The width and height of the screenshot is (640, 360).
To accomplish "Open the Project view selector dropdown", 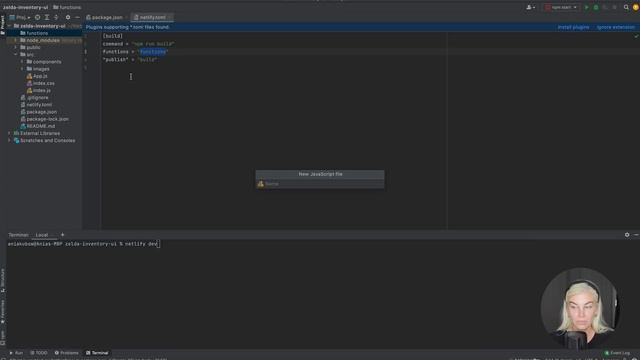I will point(20,18).
